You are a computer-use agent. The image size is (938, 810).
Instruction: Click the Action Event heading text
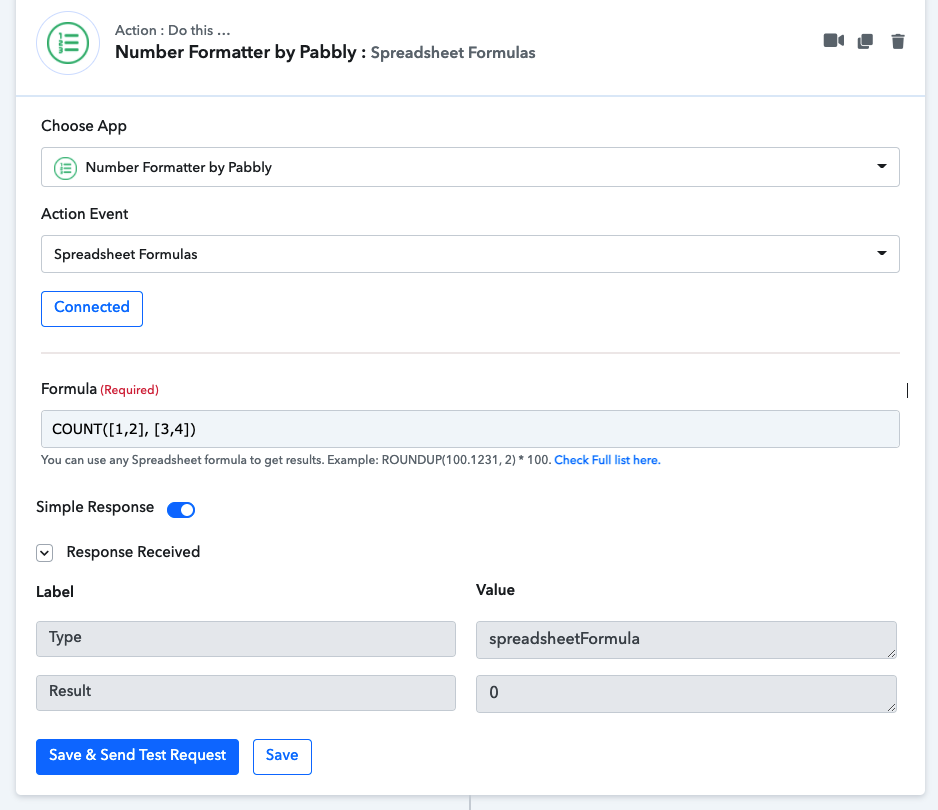tap(84, 214)
